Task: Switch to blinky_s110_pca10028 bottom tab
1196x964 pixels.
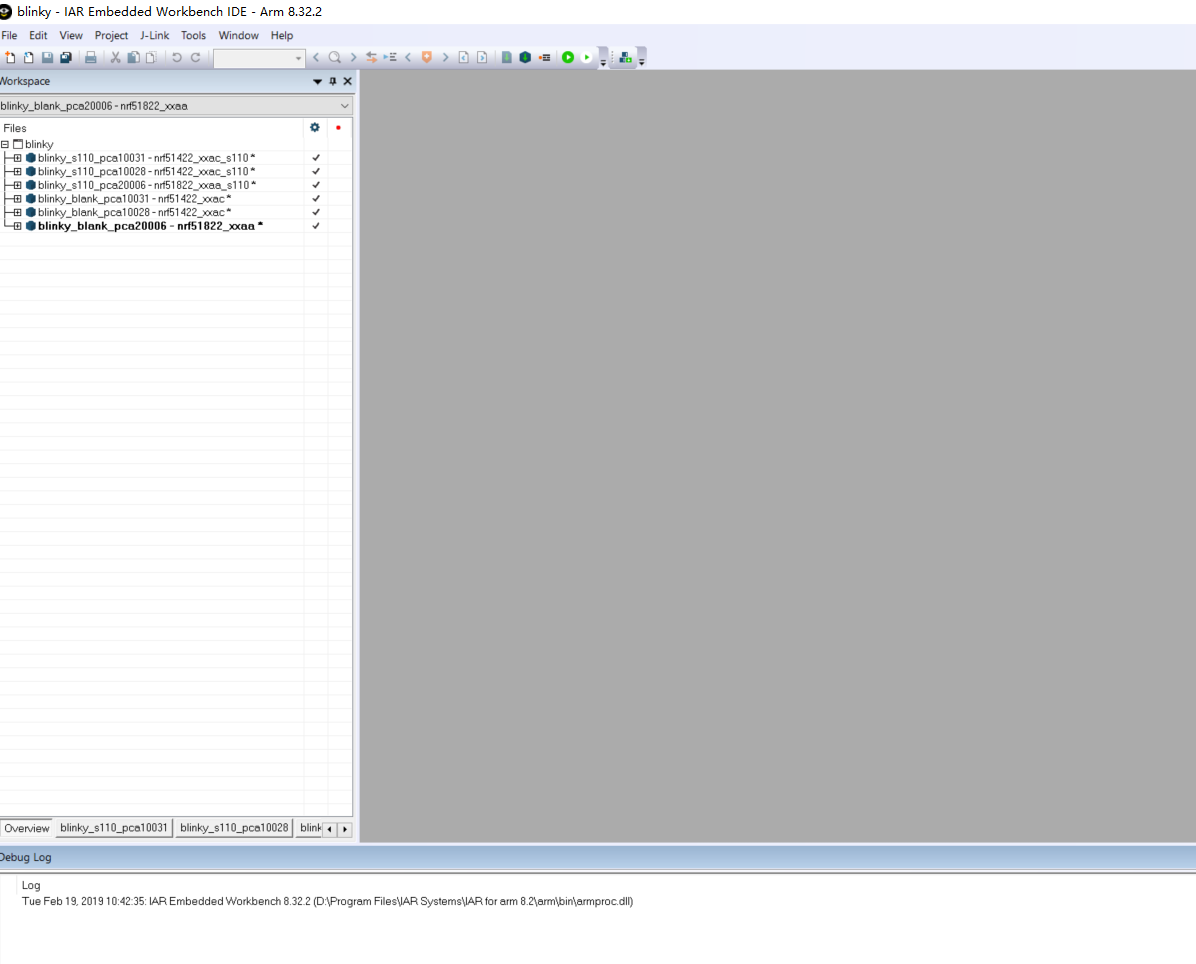Action: pos(234,828)
